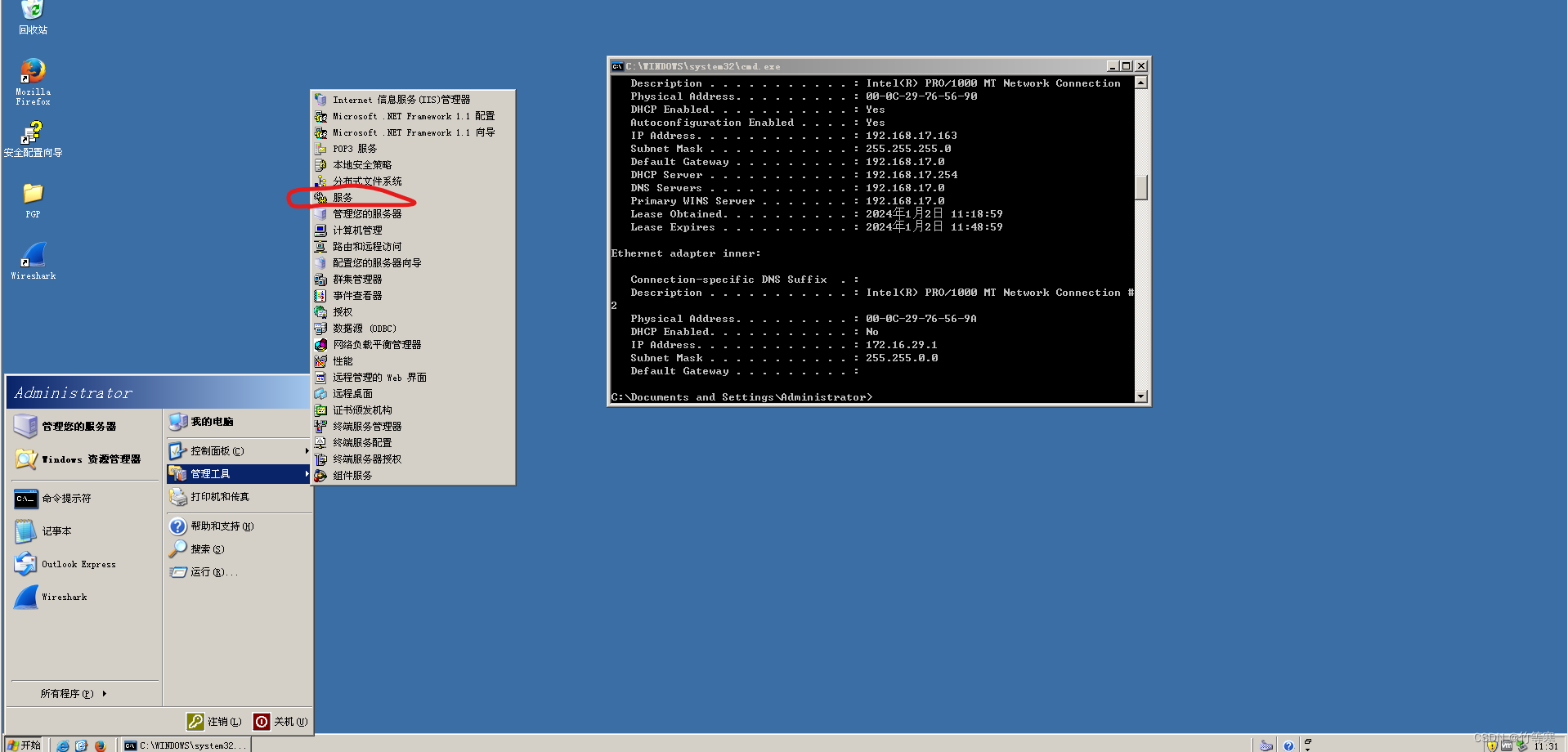The width and height of the screenshot is (1568, 752).
Task: Open Microsoft .NET Framework 1.1 向导
Action: click(413, 132)
